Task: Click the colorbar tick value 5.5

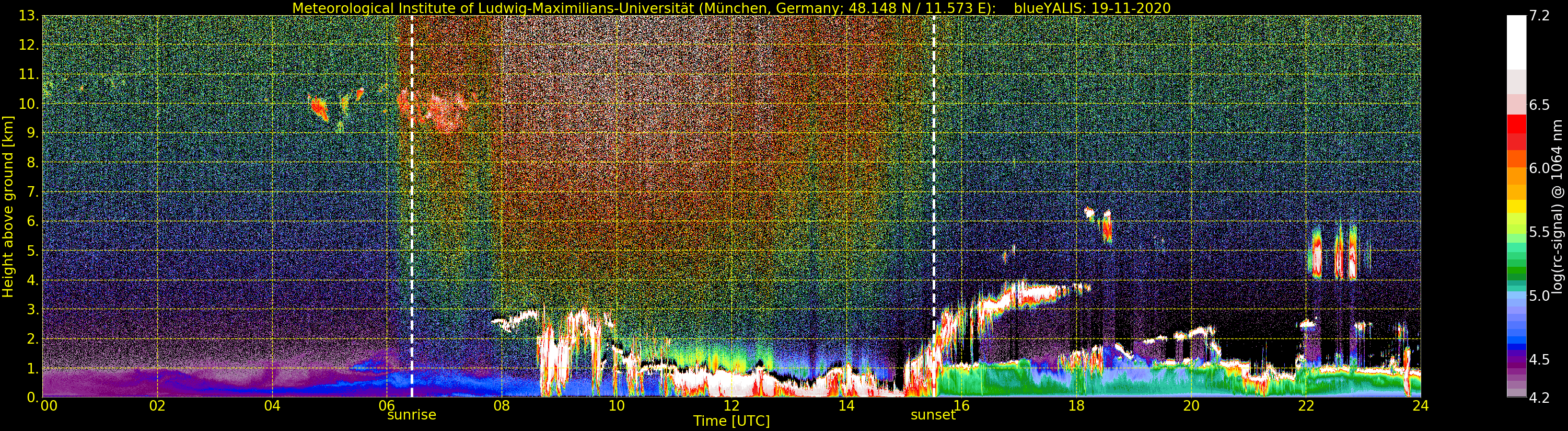Action: (1539, 232)
